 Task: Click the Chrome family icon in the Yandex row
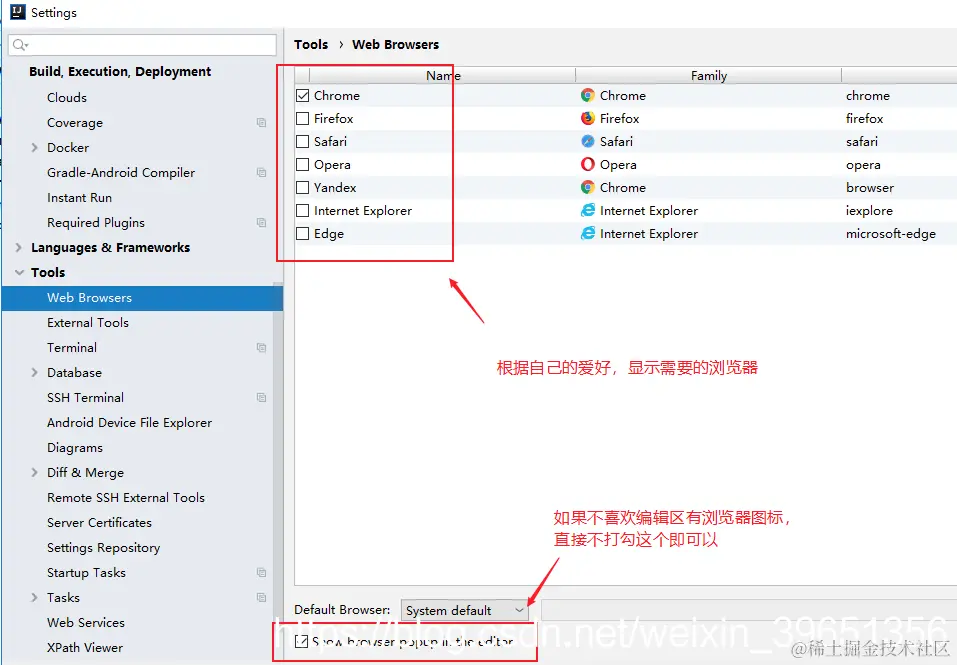coord(587,187)
